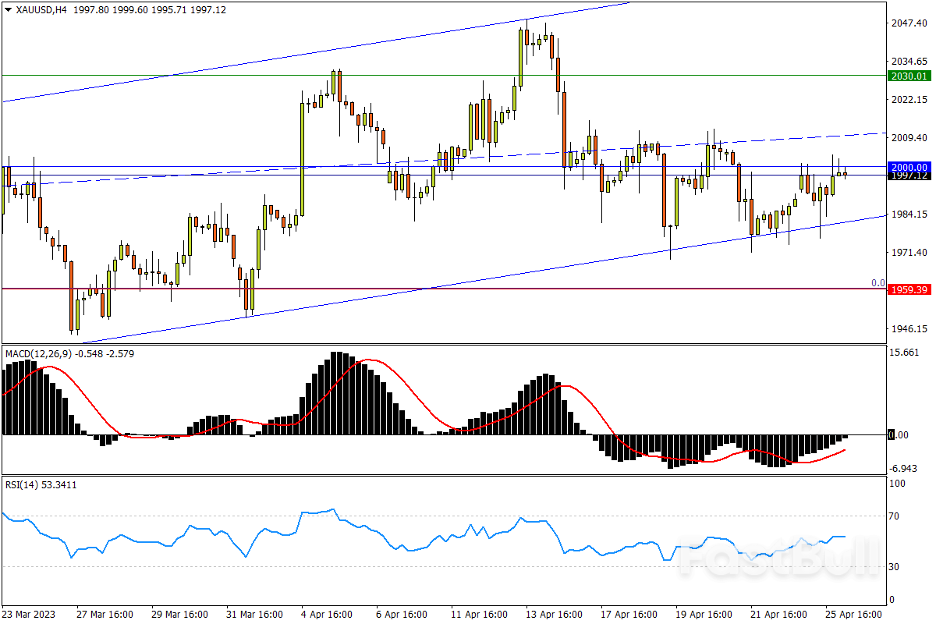Click the RSI 70 overbought level label
The image size is (936, 624).
point(897,516)
